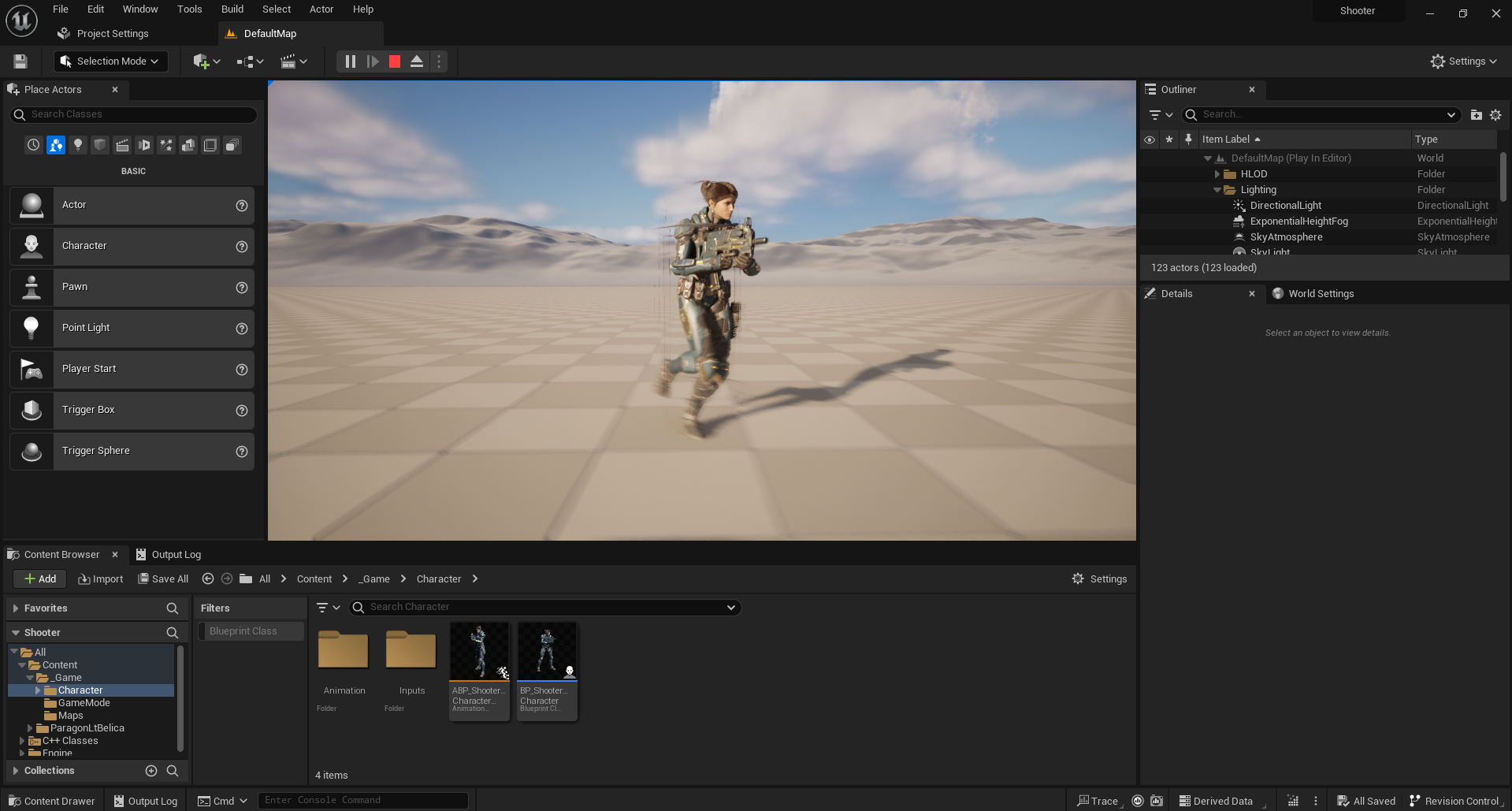The width and height of the screenshot is (1512, 811).
Task: Select the Visual Effects category icon
Action: (x=166, y=145)
